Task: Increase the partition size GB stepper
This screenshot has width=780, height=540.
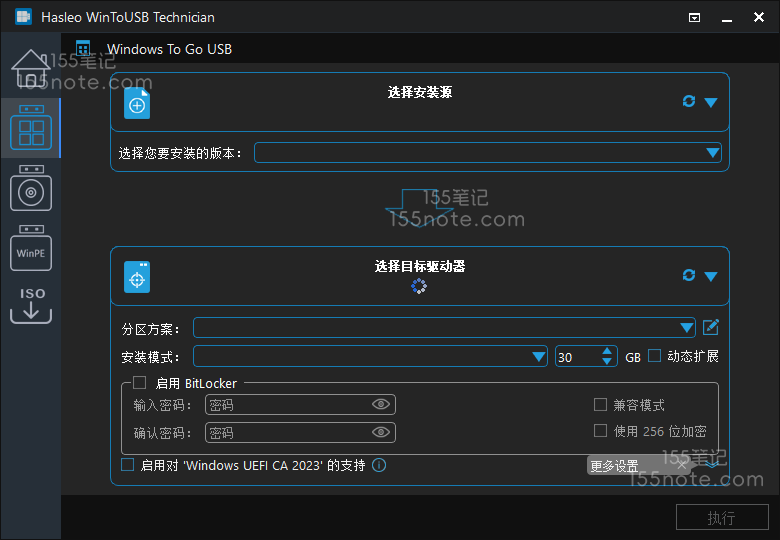Action: (608, 351)
